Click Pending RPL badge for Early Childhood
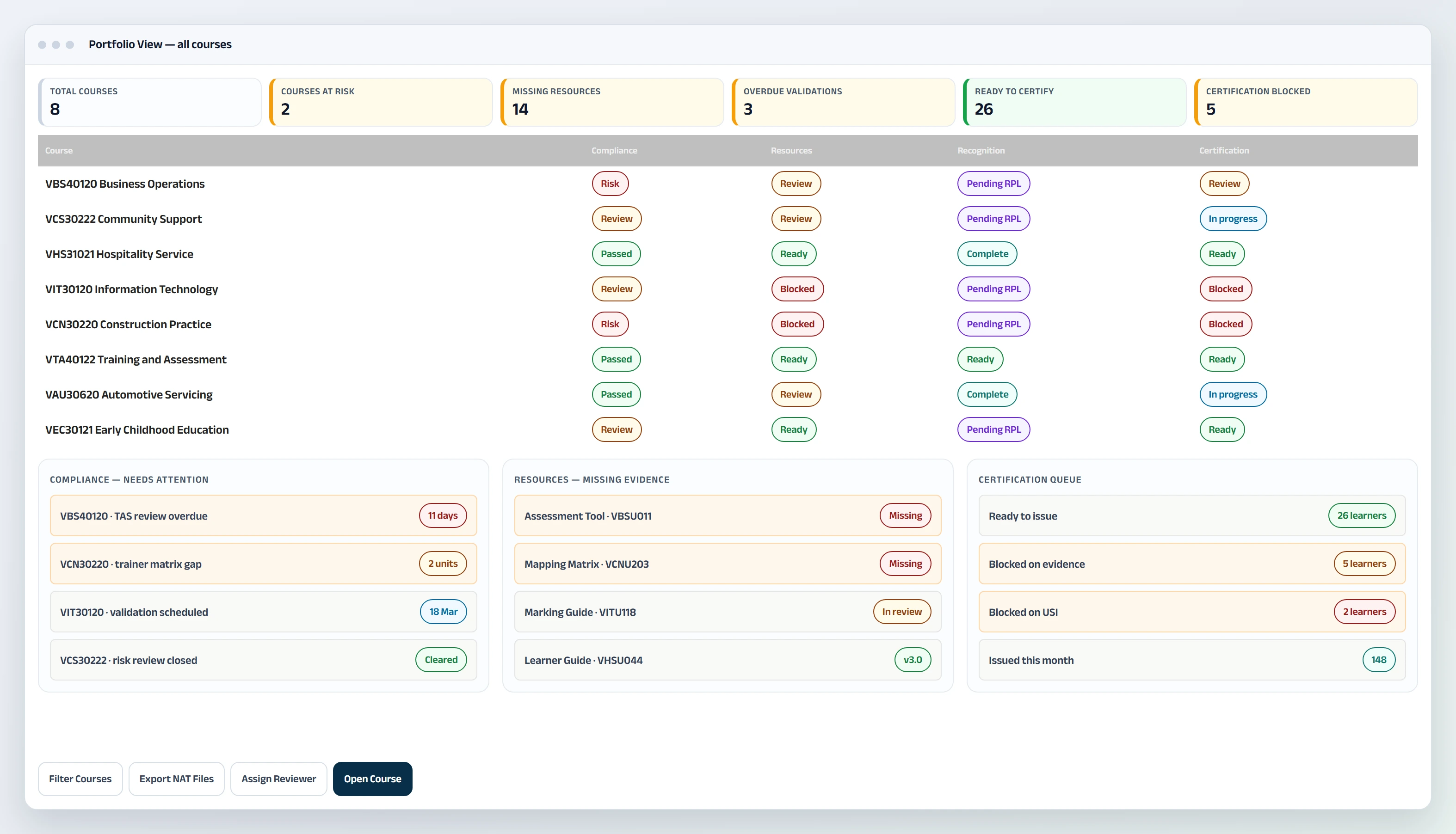 993,429
